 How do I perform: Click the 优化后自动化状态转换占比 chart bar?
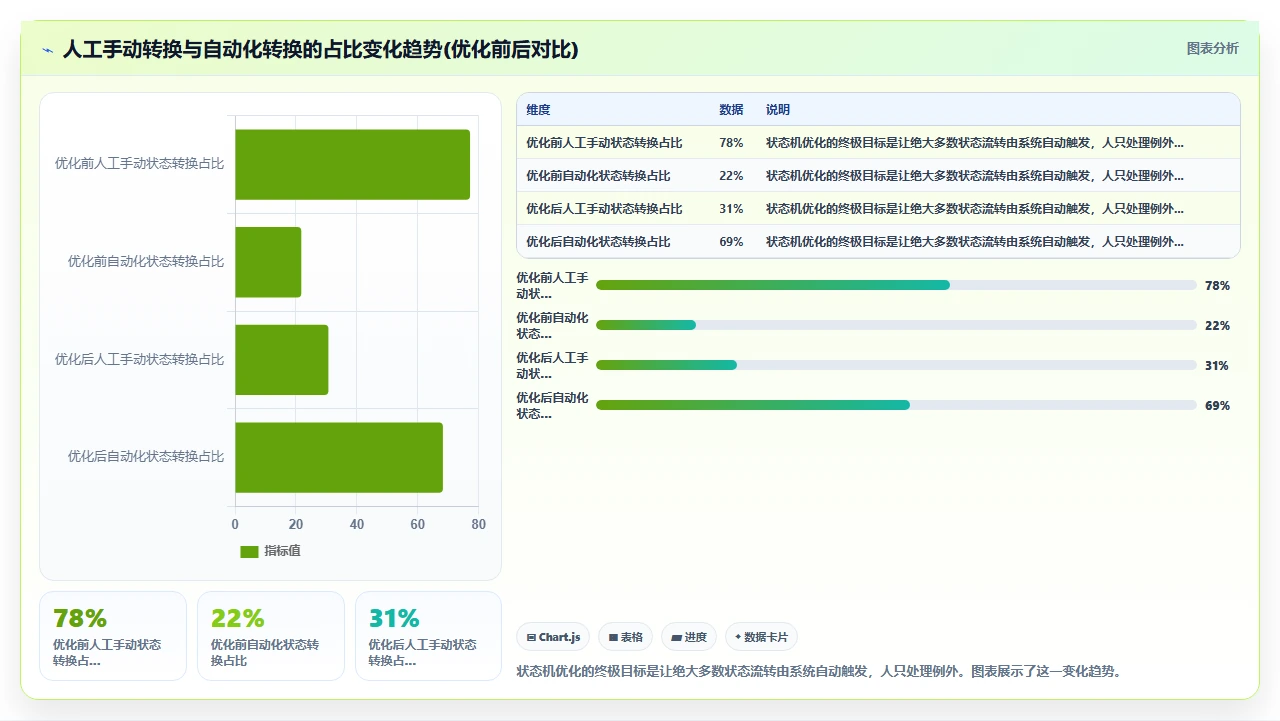[x=339, y=457]
